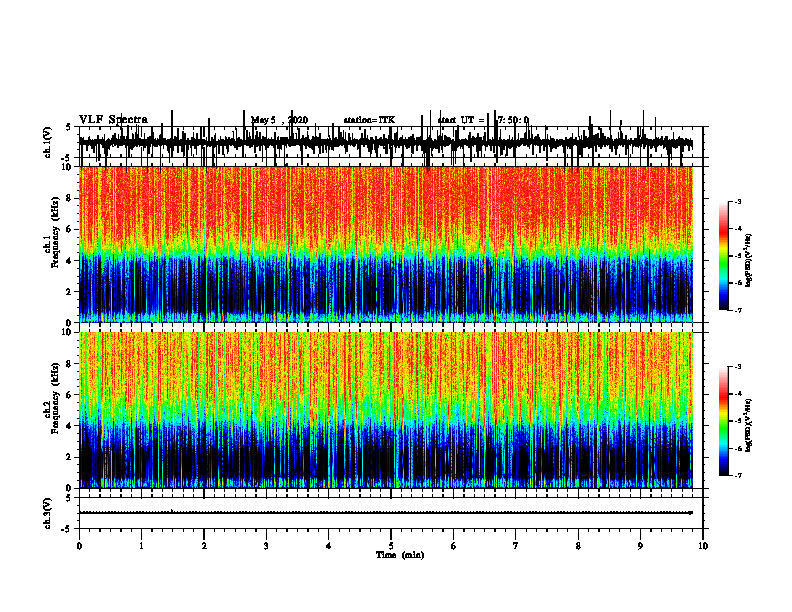Viewport: 792px width, 612px height.
Task: Click time axis tick label "7"
Action: (516, 546)
